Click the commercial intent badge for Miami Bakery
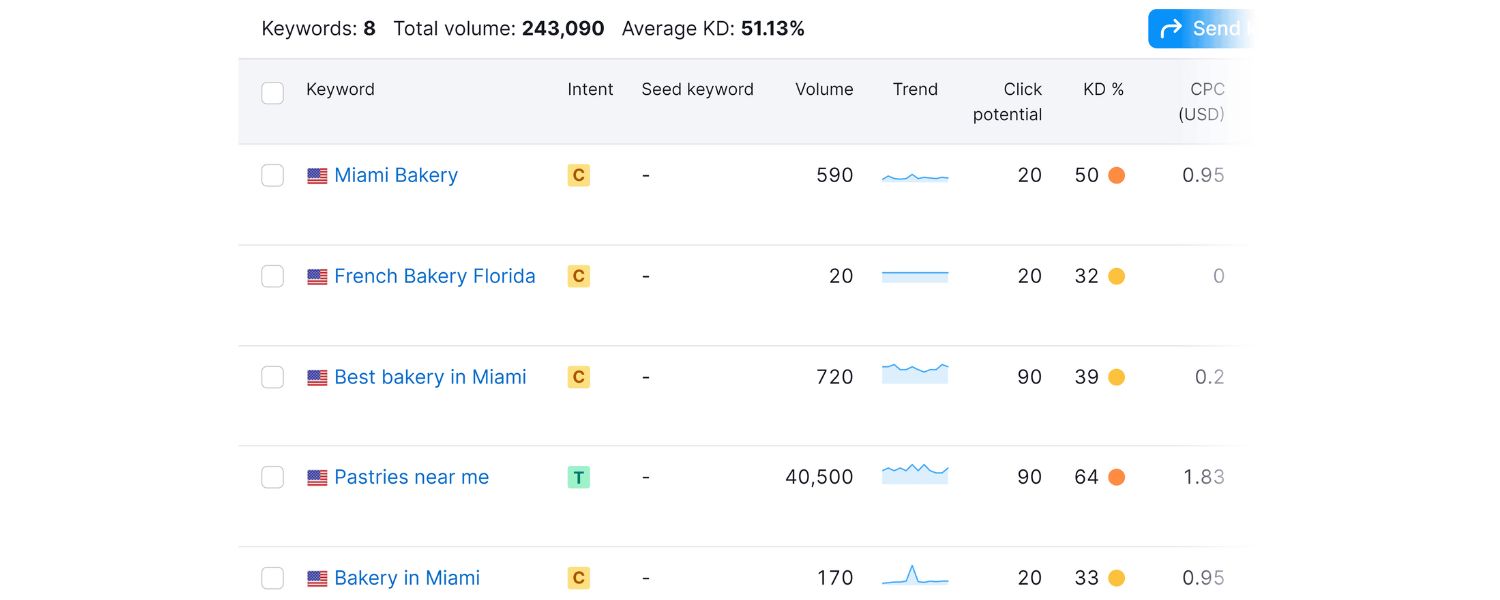This screenshot has width=1500, height=600. click(578, 175)
